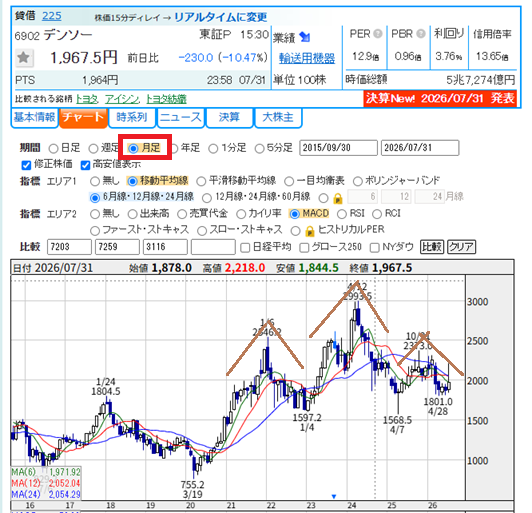Click comparison code field 3116
Viewport: 532px width, 513px height.
[165, 247]
